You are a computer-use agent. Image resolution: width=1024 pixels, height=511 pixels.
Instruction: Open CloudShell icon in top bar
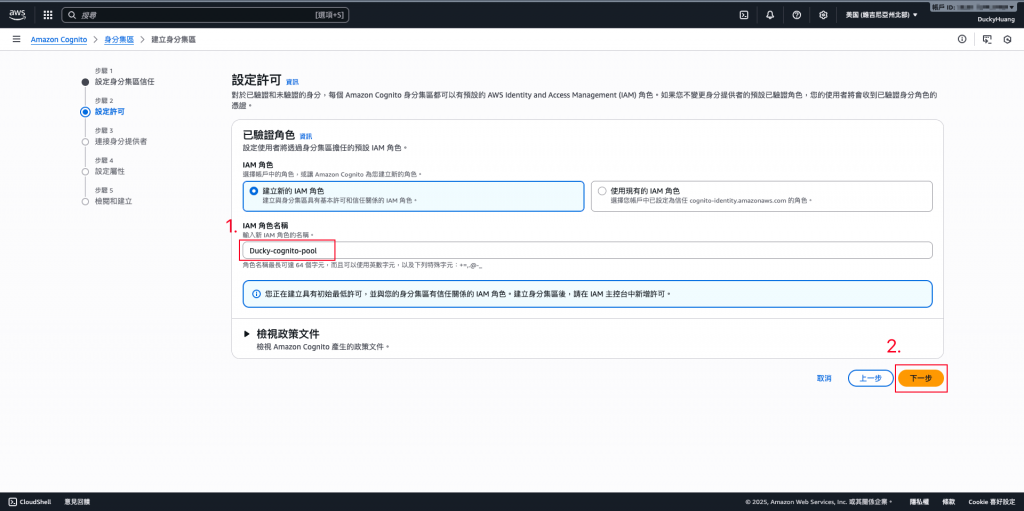(x=743, y=15)
